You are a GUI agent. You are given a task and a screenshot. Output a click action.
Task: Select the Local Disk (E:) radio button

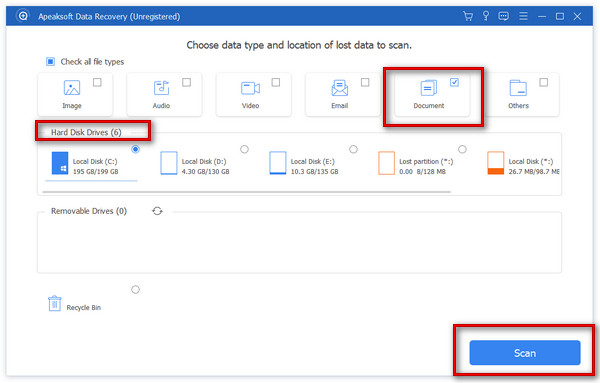pyautogui.click(x=353, y=149)
